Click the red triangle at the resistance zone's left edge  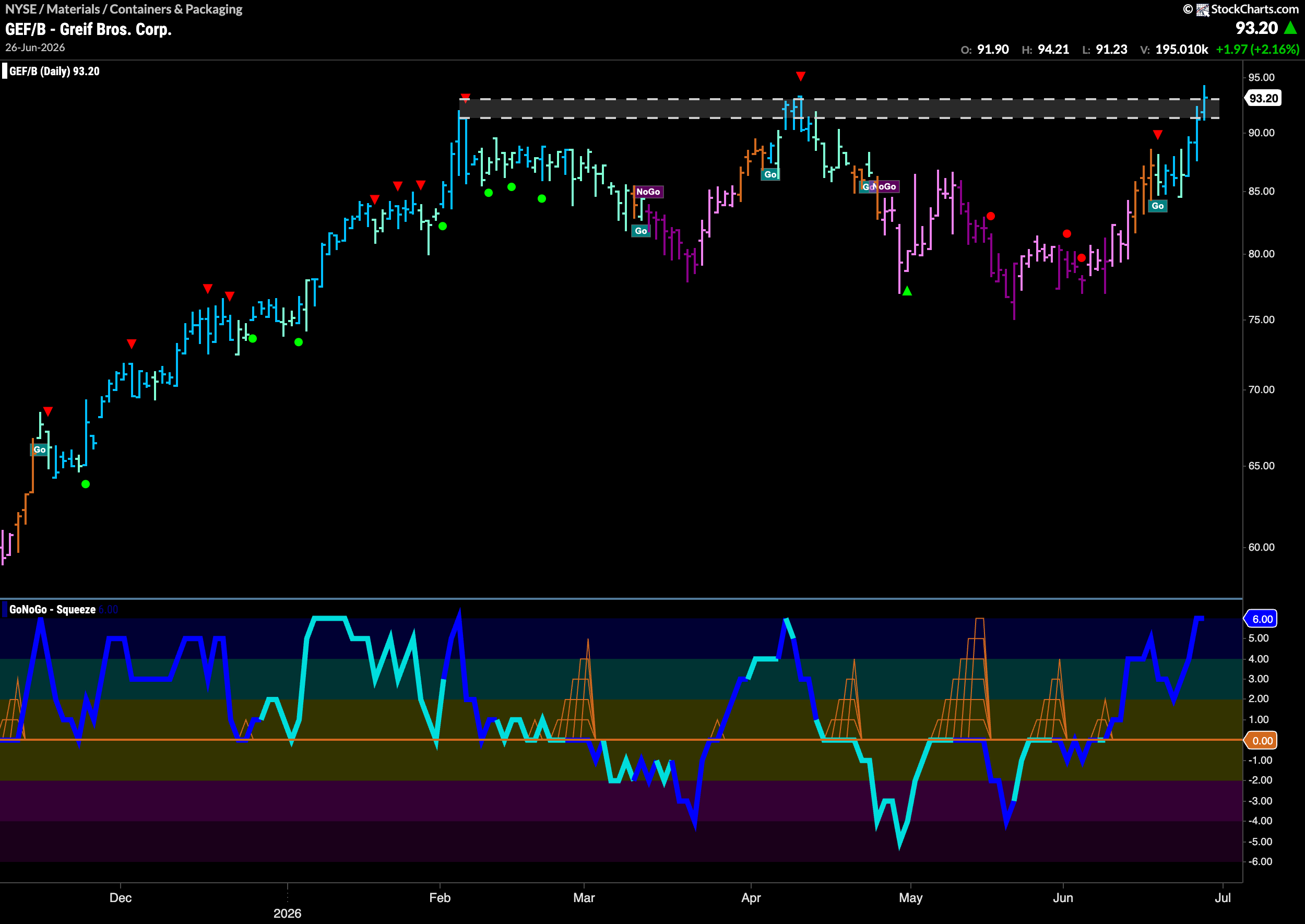pos(465,98)
